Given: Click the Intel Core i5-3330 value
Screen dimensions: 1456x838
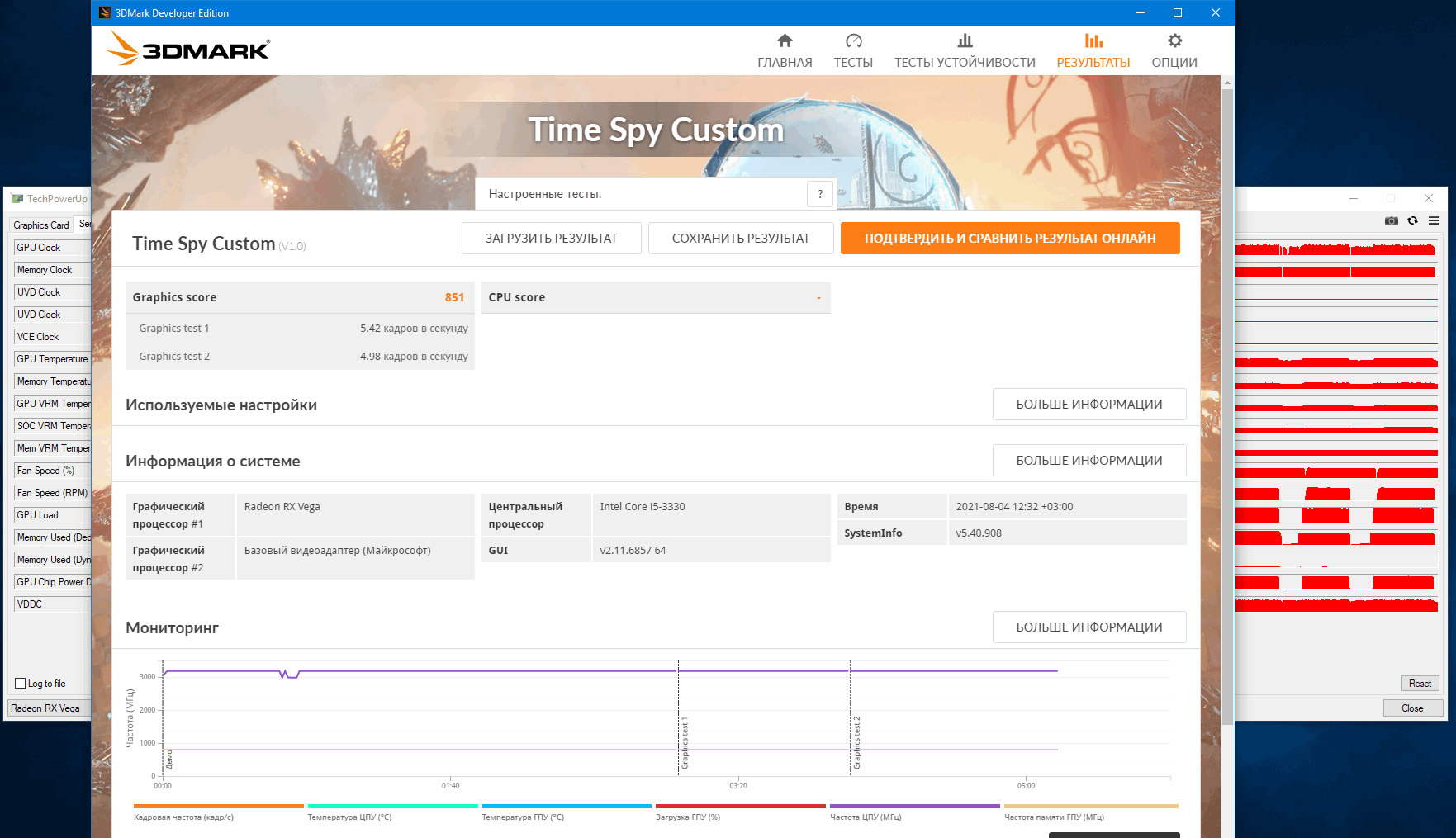Looking at the screenshot, I should 643,507.
